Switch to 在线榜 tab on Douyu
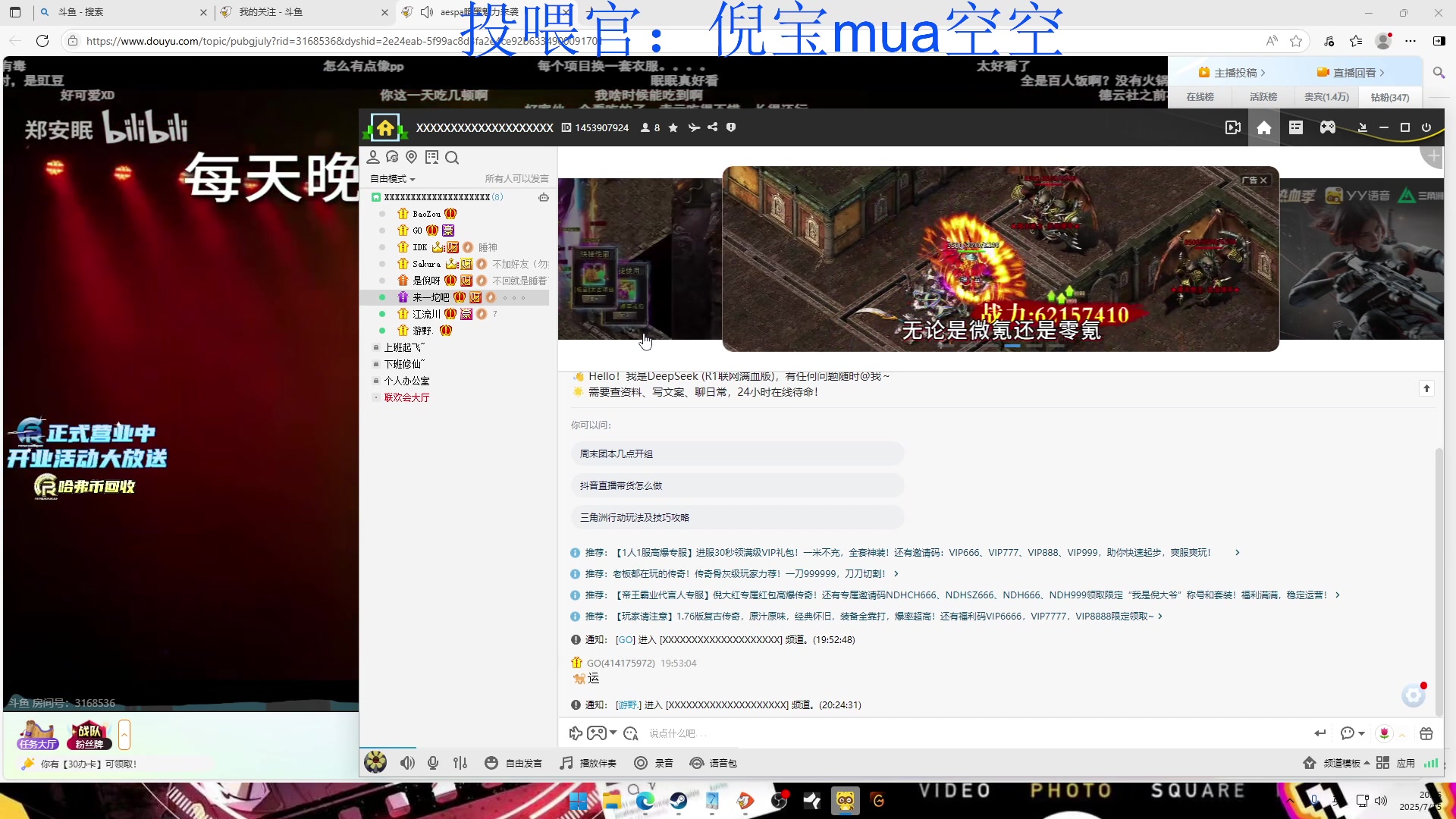Screen dimensions: 1456x819 pos(1200,97)
